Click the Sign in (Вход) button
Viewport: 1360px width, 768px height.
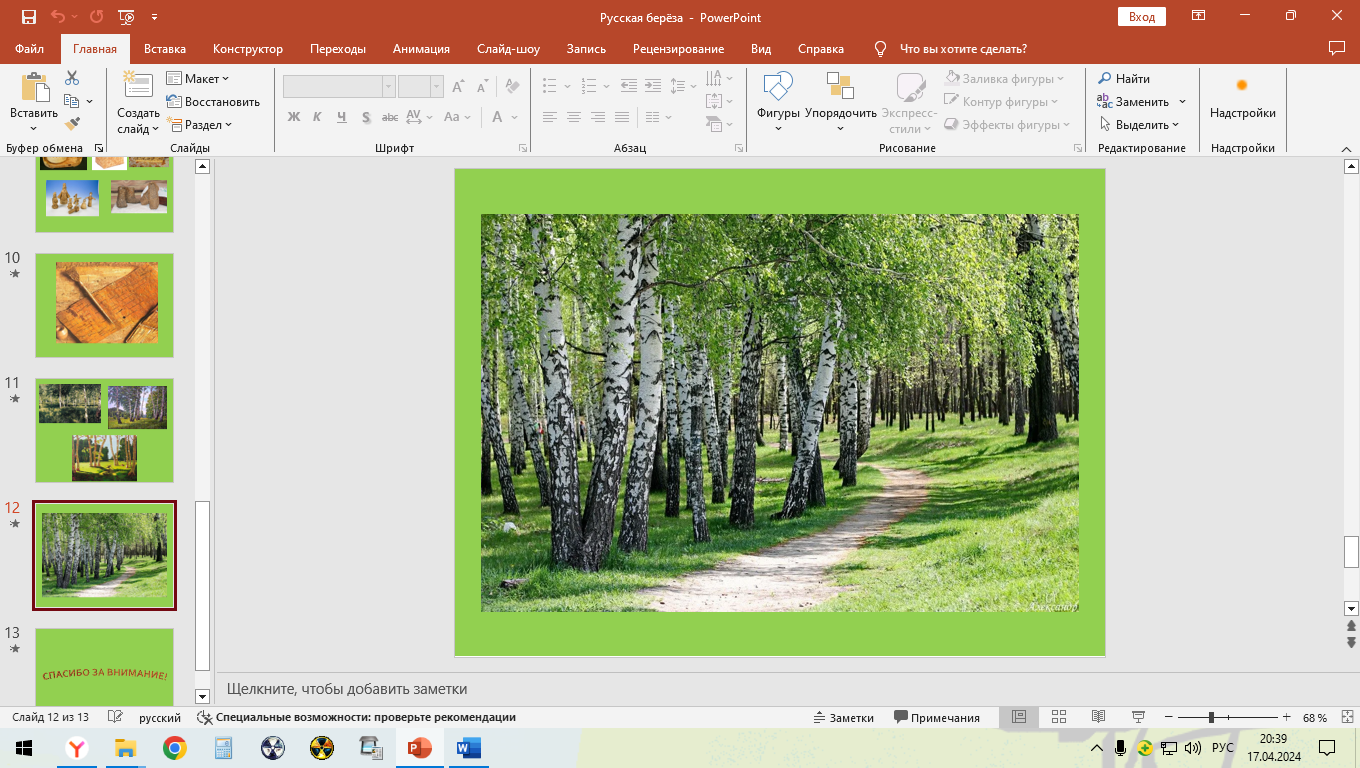click(x=1141, y=17)
